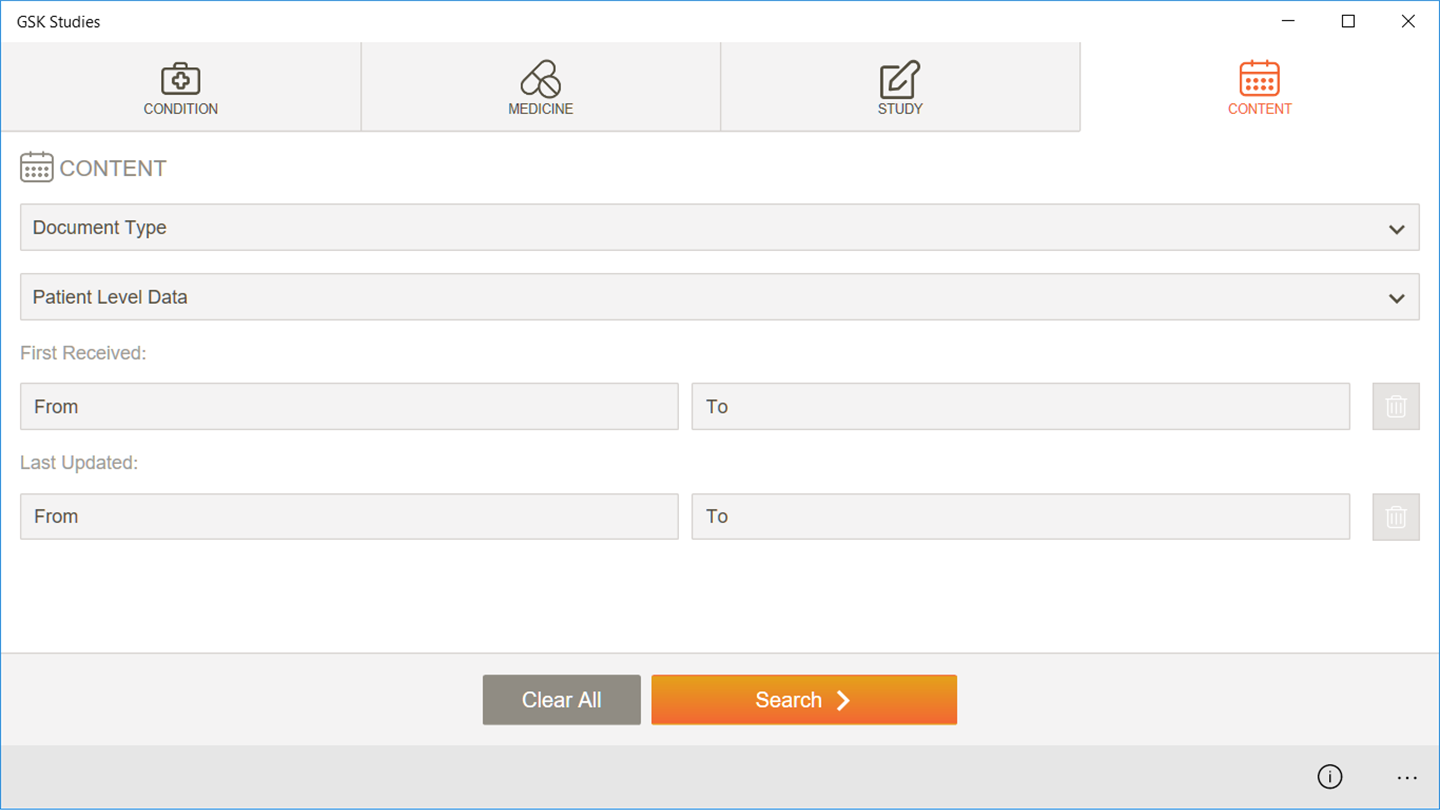Screen dimensions: 1440x810
Task: Select the Medicine pills icon
Action: coord(540,78)
